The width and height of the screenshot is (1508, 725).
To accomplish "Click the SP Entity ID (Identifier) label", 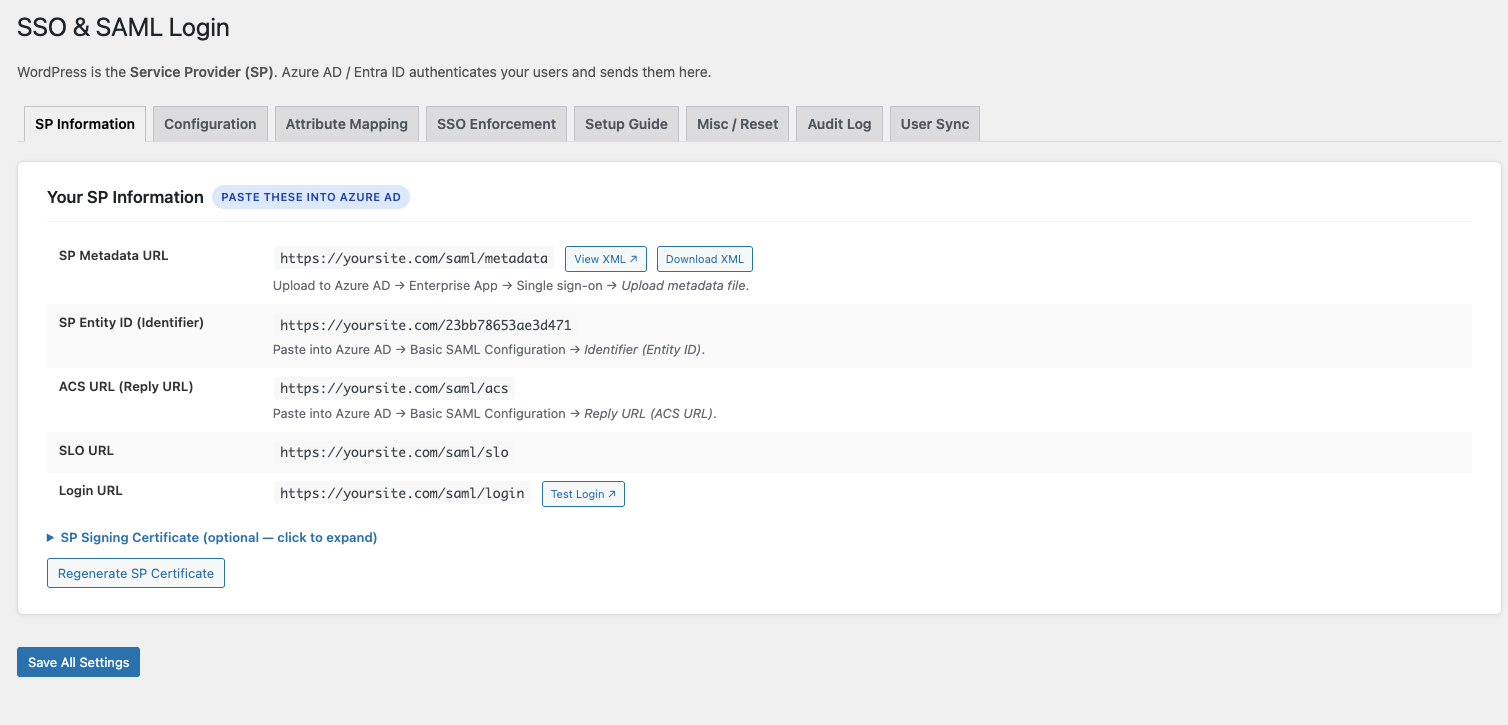I will point(131,322).
